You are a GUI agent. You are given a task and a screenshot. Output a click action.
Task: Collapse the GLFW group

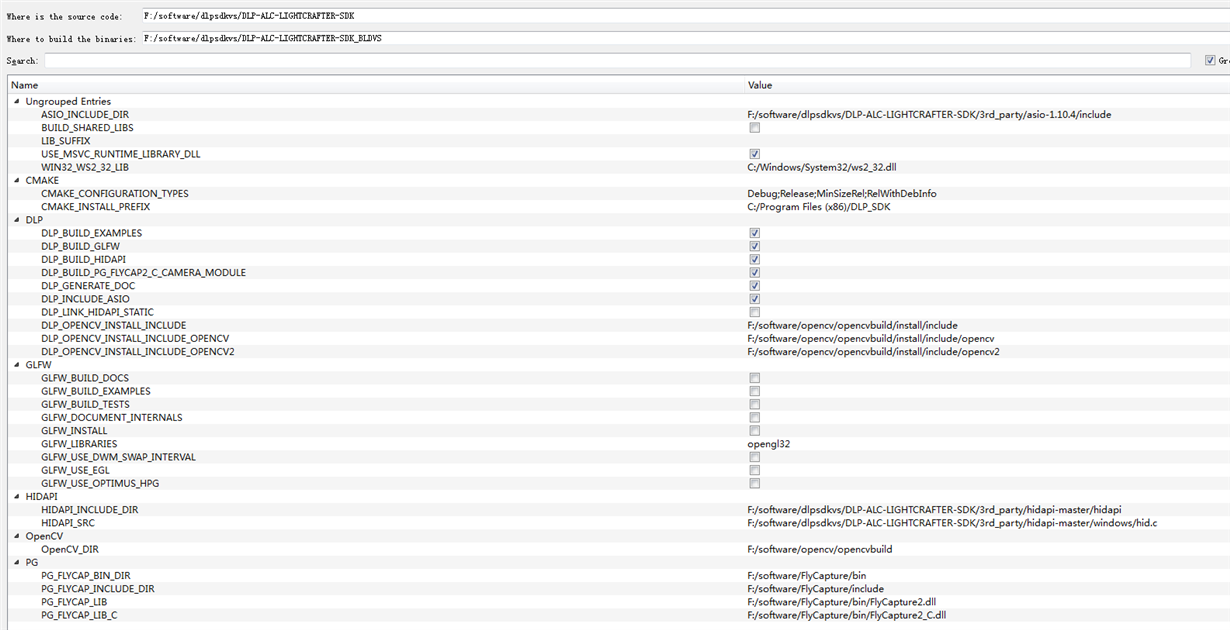click(x=16, y=365)
